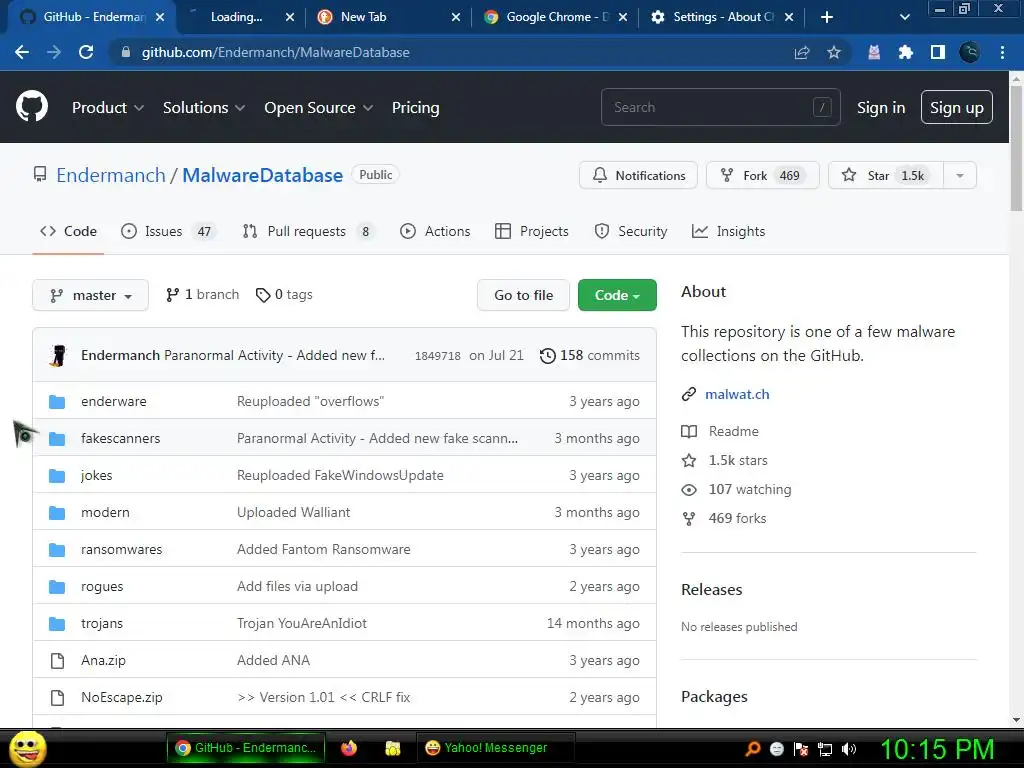
Task: Click the GitHub Octocat logo
Action: (x=32, y=107)
